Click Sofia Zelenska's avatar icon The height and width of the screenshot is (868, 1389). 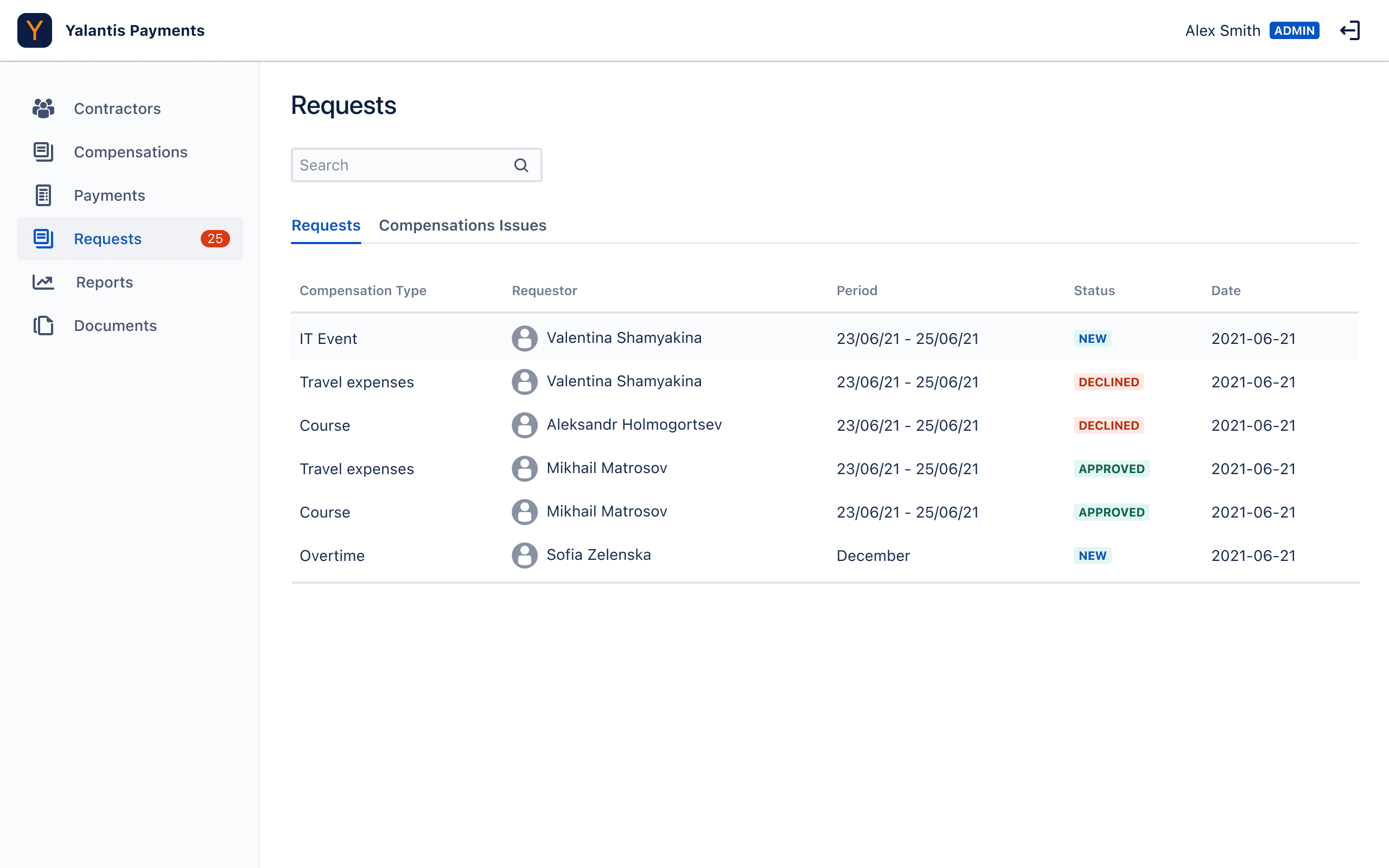coord(524,555)
